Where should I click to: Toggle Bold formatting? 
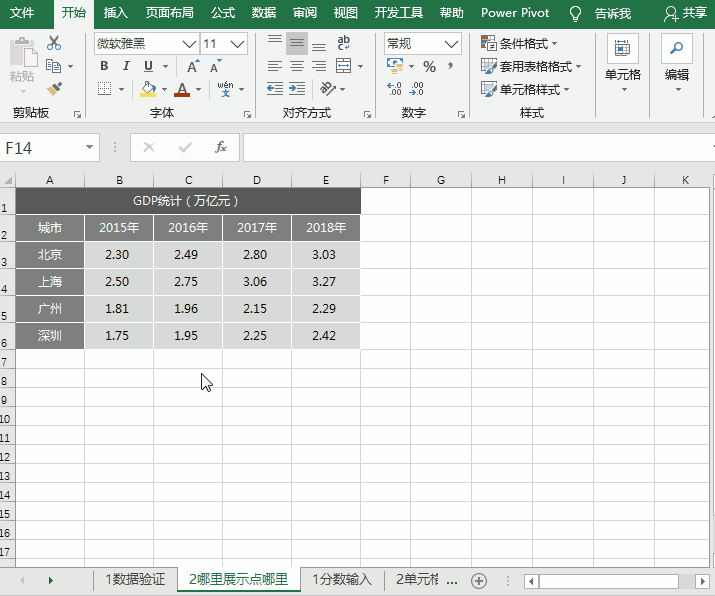coord(104,66)
